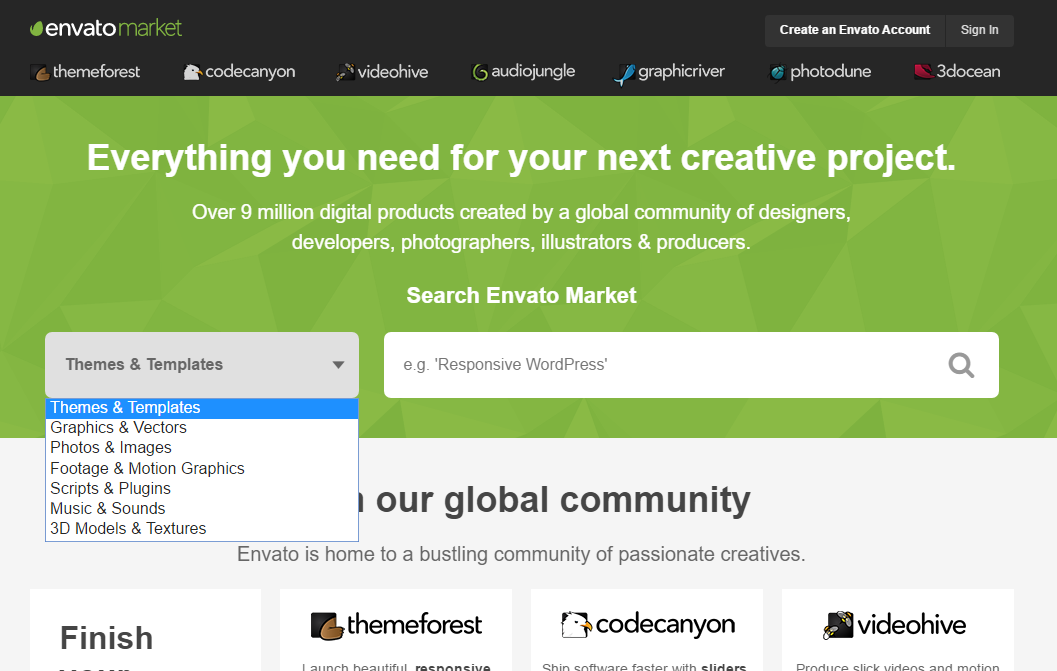Viewport: 1057px width, 671px height.
Task: Visit the GraphicRiver marketplace
Action: 669,72
